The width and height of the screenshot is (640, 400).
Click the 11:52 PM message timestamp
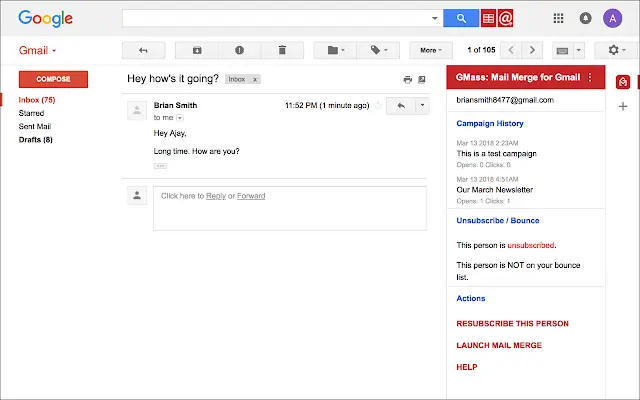[327, 106]
